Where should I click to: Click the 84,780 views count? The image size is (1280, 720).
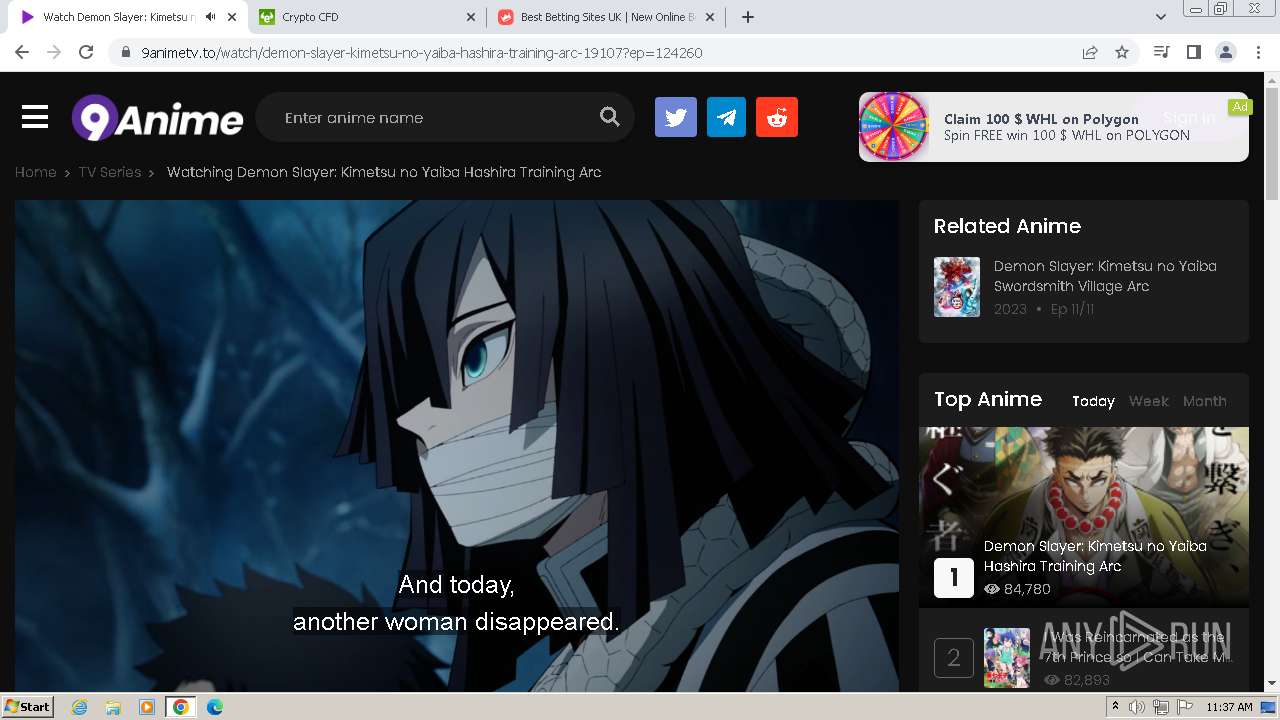coord(1017,589)
